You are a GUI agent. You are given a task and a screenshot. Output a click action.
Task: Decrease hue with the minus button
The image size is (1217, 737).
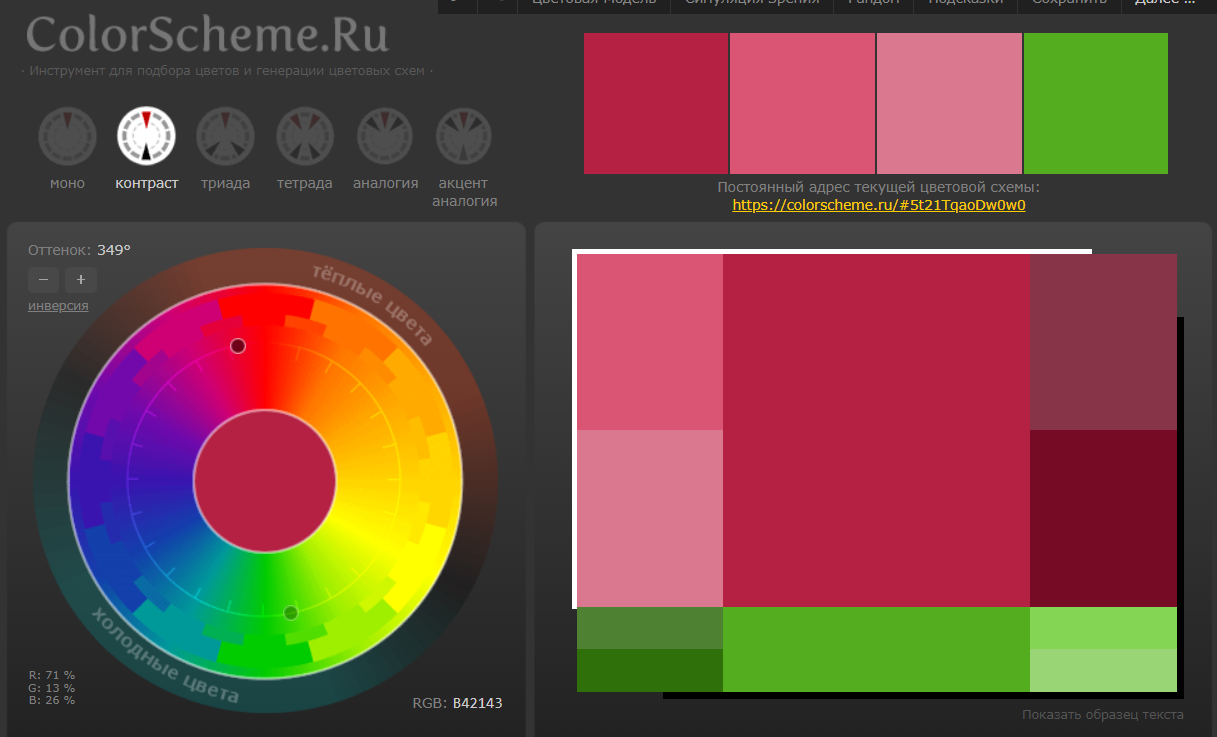43,279
